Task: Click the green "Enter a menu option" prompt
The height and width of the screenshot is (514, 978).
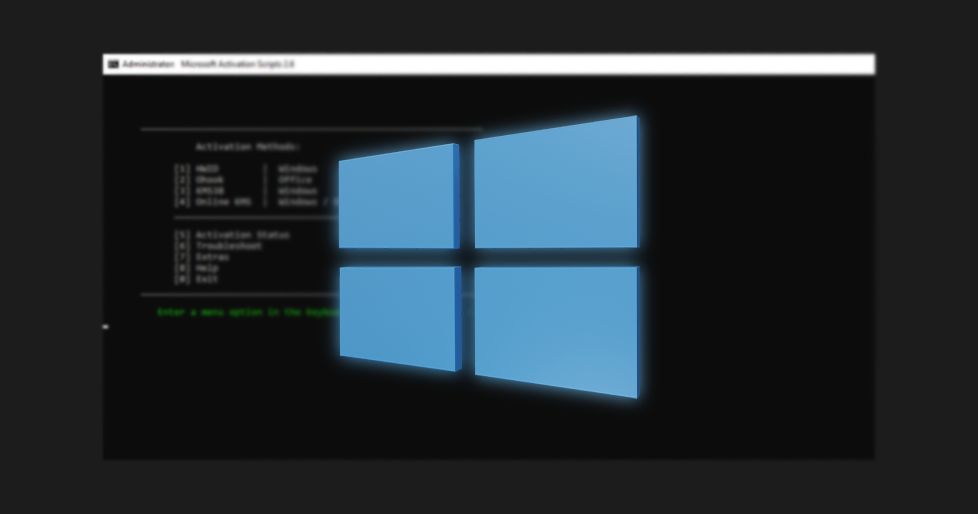Action: 248,312
